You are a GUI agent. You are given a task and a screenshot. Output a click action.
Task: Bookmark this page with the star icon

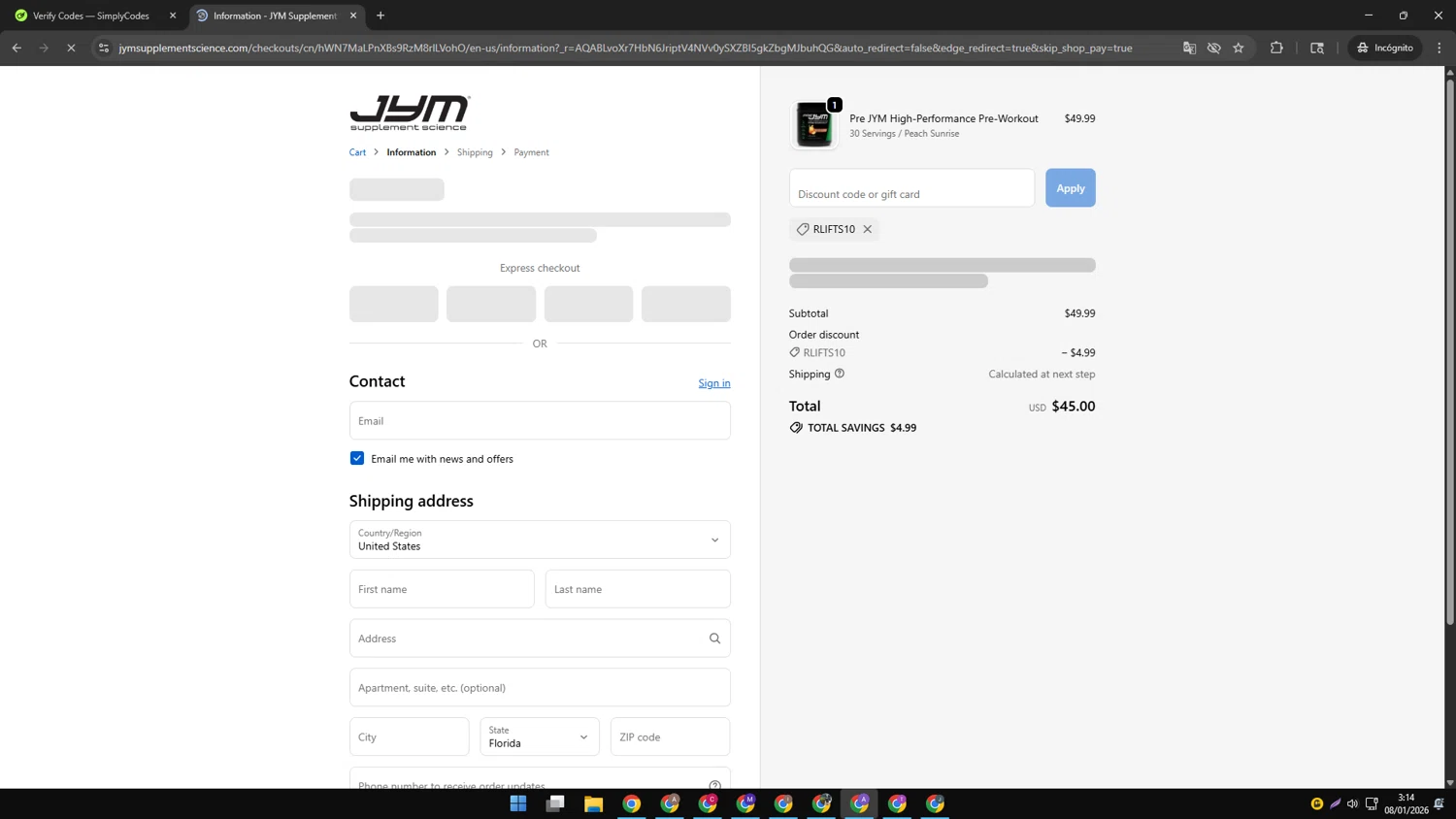pos(1239,48)
